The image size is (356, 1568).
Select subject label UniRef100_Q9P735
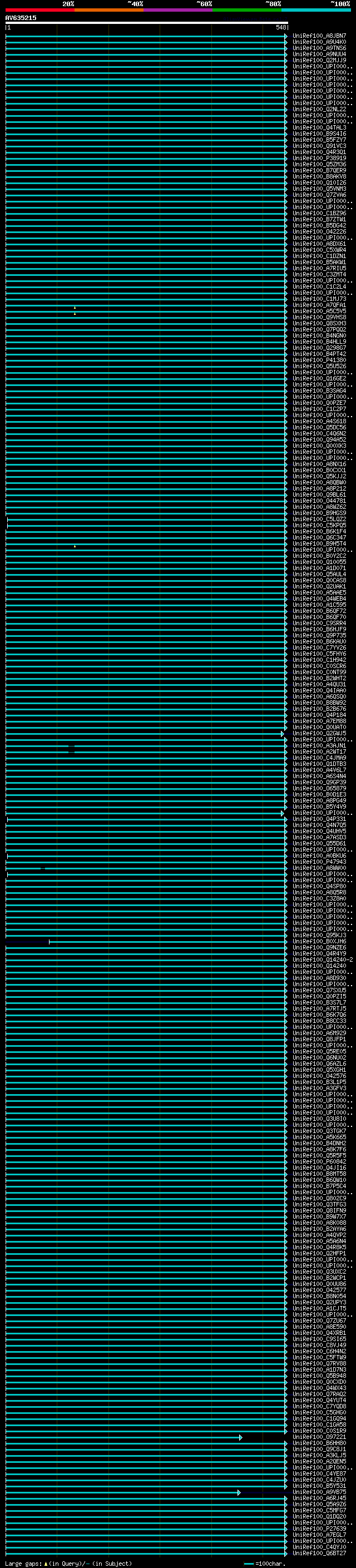coord(319,635)
